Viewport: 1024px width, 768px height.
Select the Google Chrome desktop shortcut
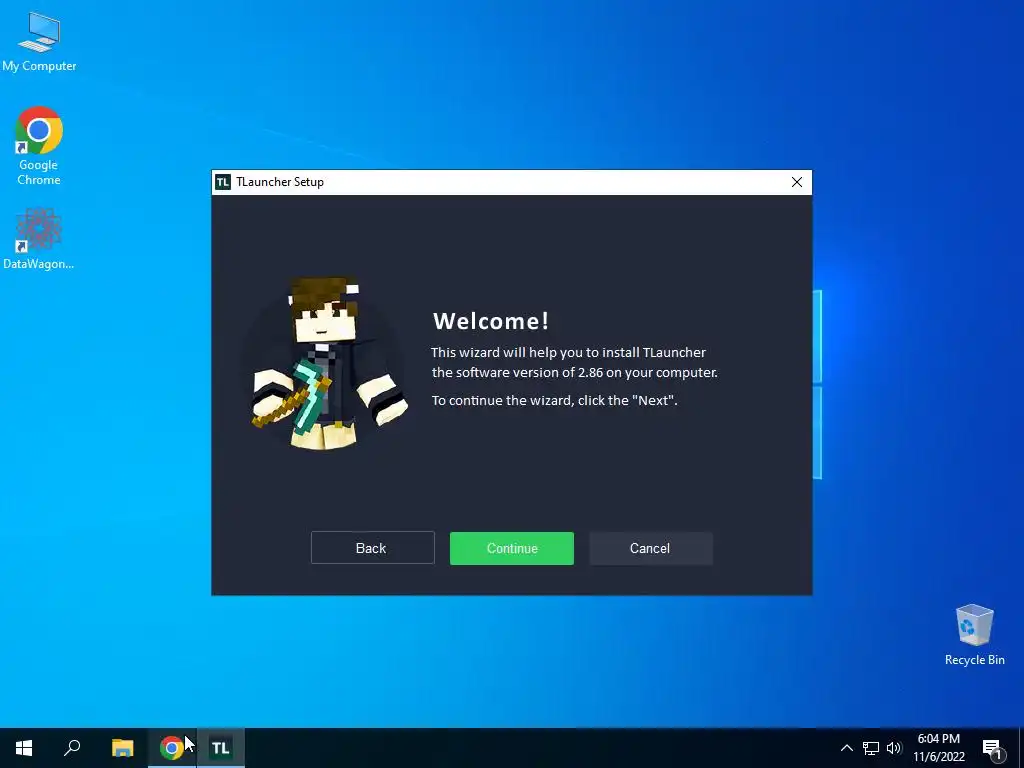click(39, 146)
